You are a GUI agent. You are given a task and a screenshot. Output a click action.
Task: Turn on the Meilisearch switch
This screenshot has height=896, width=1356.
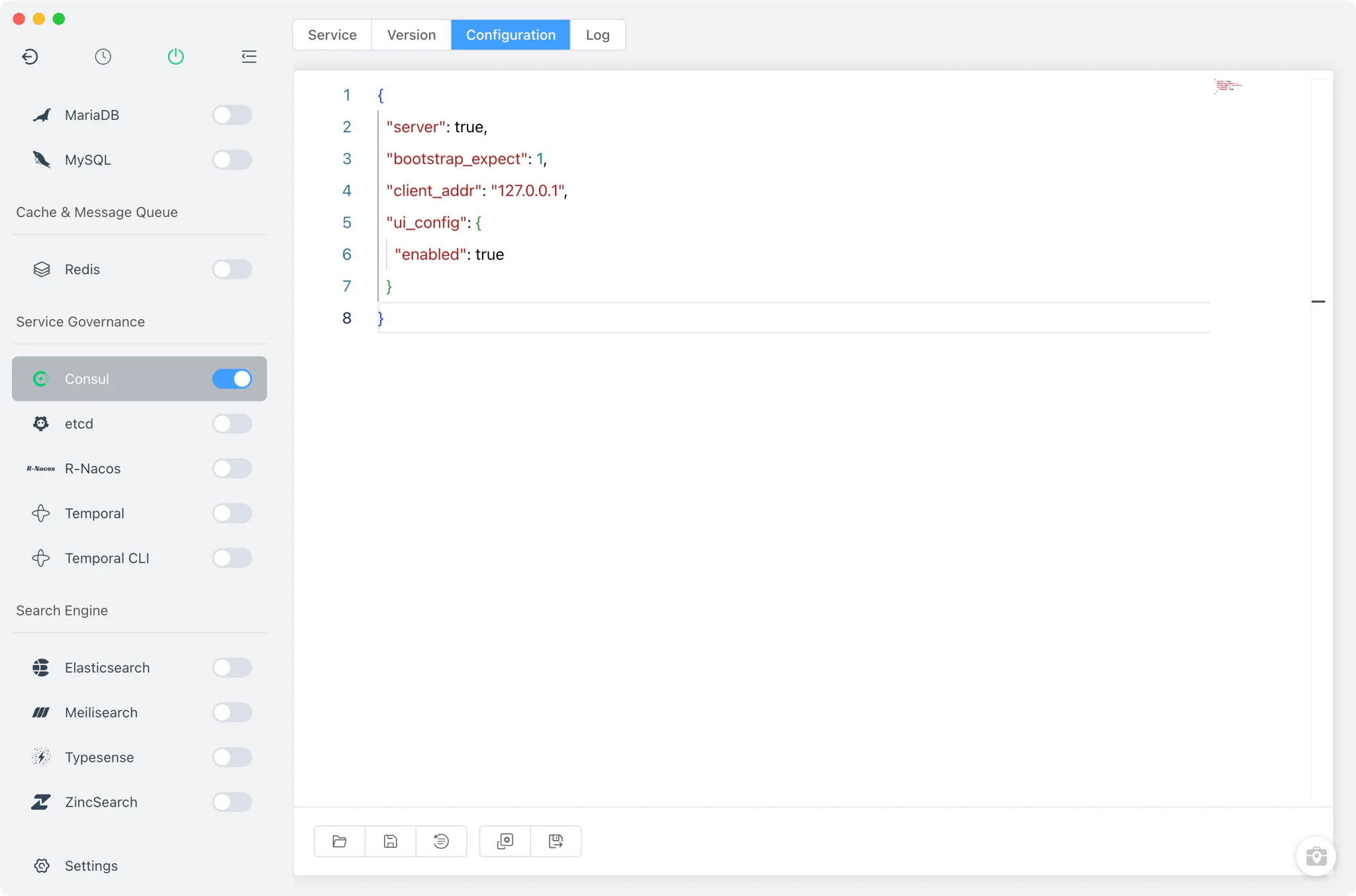pyautogui.click(x=232, y=713)
